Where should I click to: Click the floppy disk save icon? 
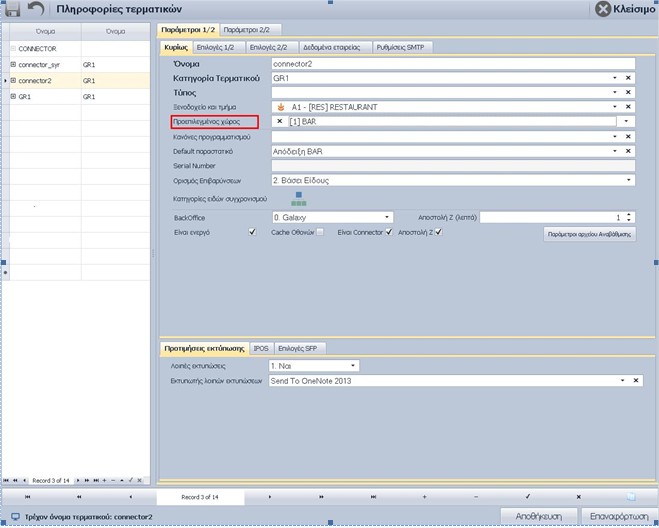(13, 9)
